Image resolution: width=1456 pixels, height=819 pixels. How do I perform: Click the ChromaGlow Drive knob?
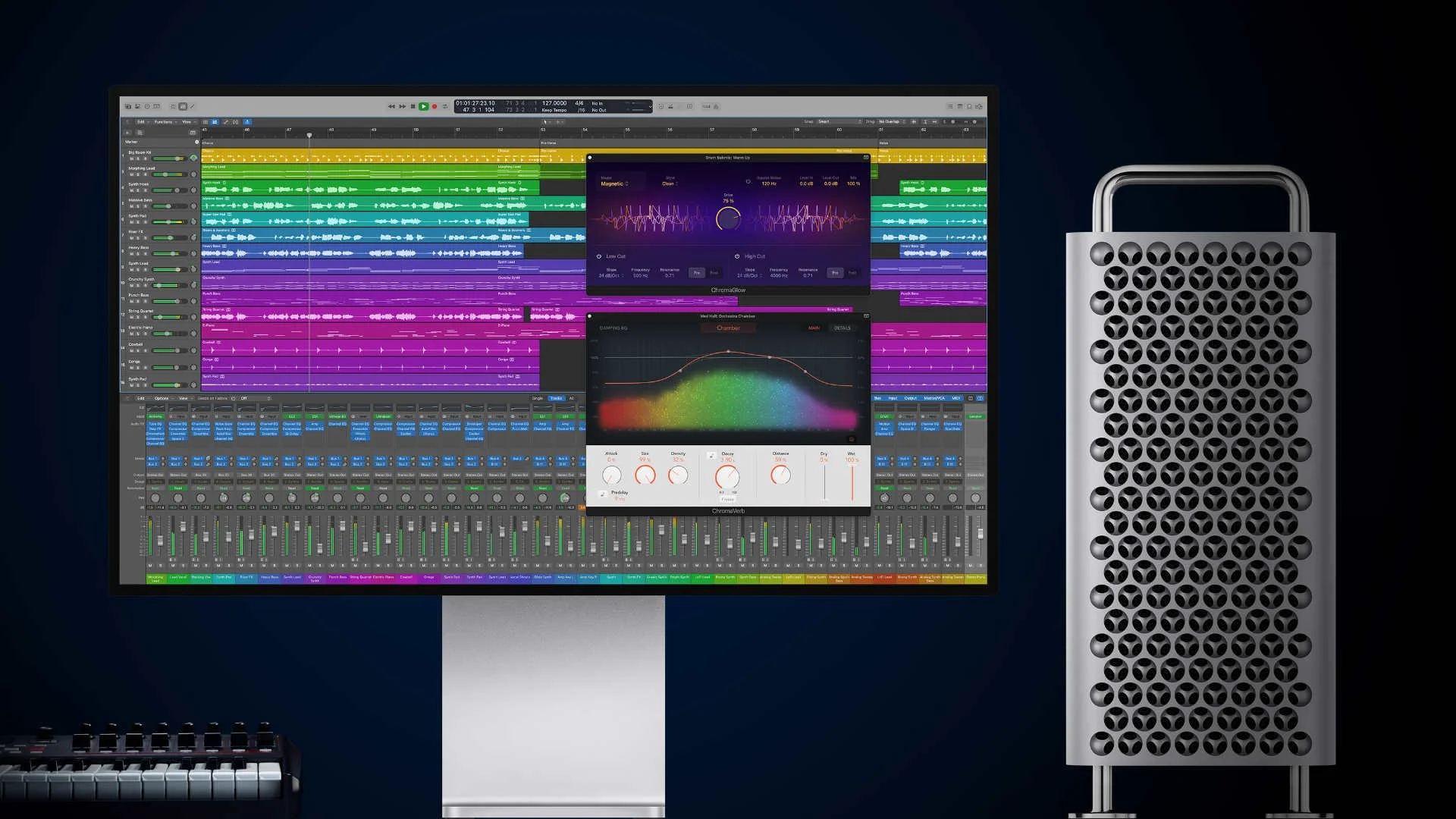728,219
